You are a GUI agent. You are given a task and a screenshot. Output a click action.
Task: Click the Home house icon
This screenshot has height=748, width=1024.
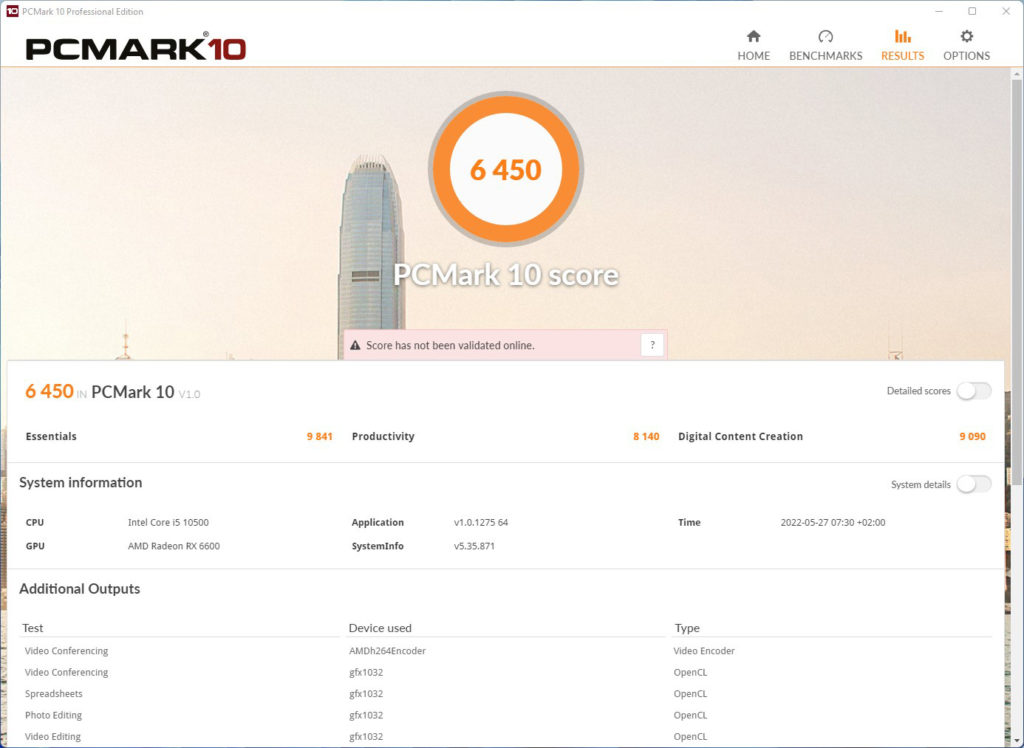(x=753, y=38)
